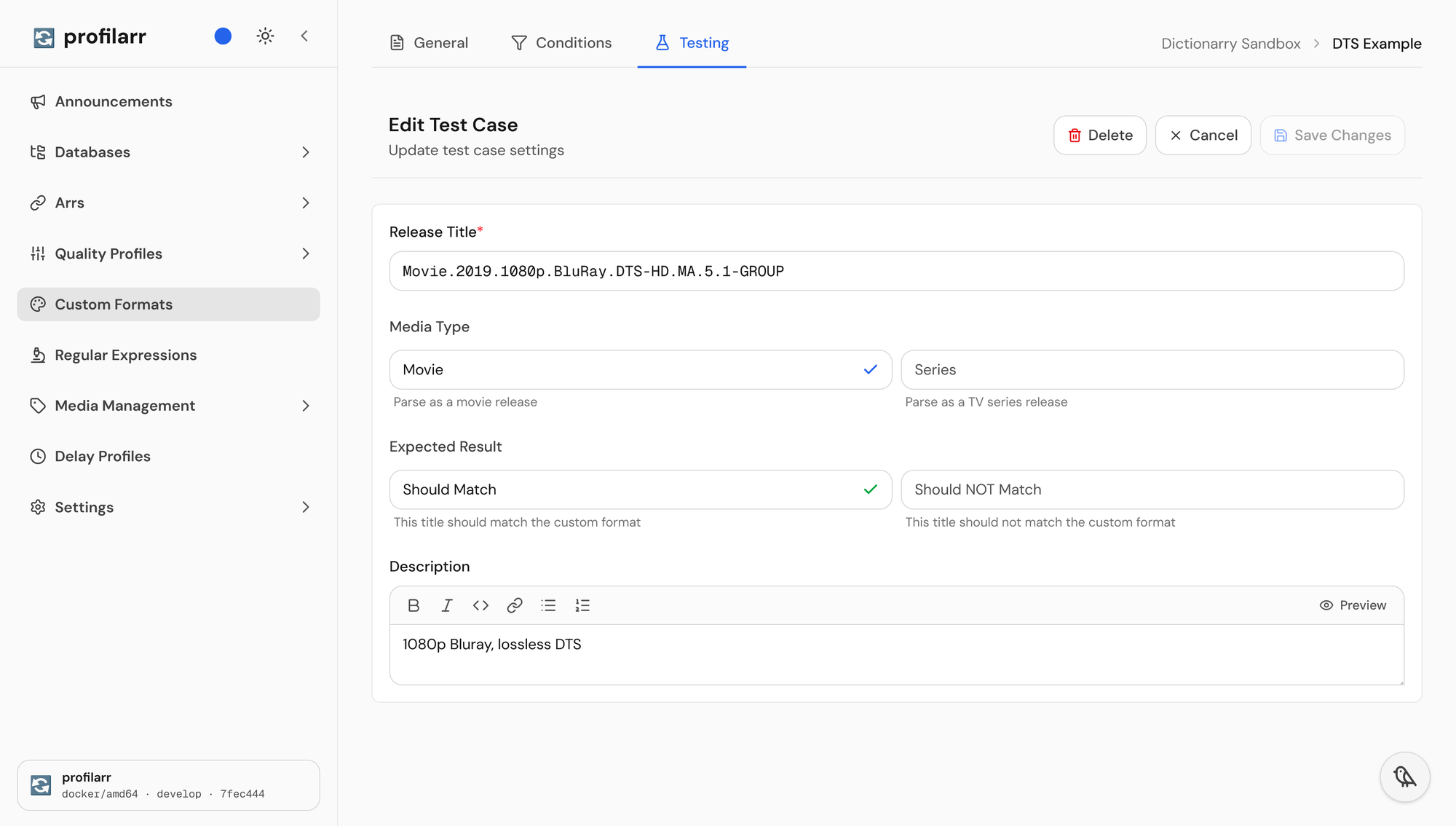Viewport: 1456px width, 826px height.
Task: Insert numbered list in description
Action: 582,605
